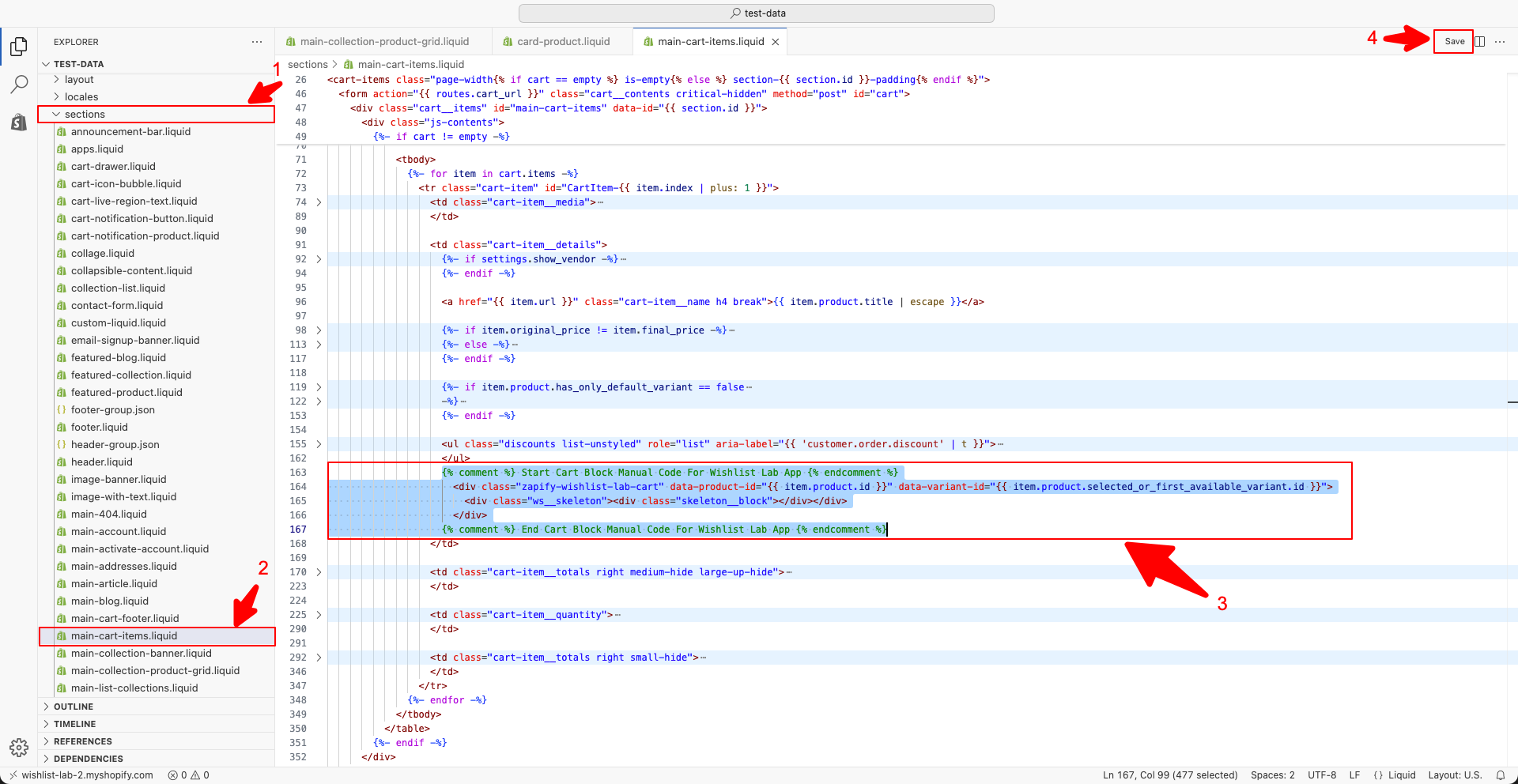
Task: Click the item.url anchor code line 96
Action: point(712,302)
